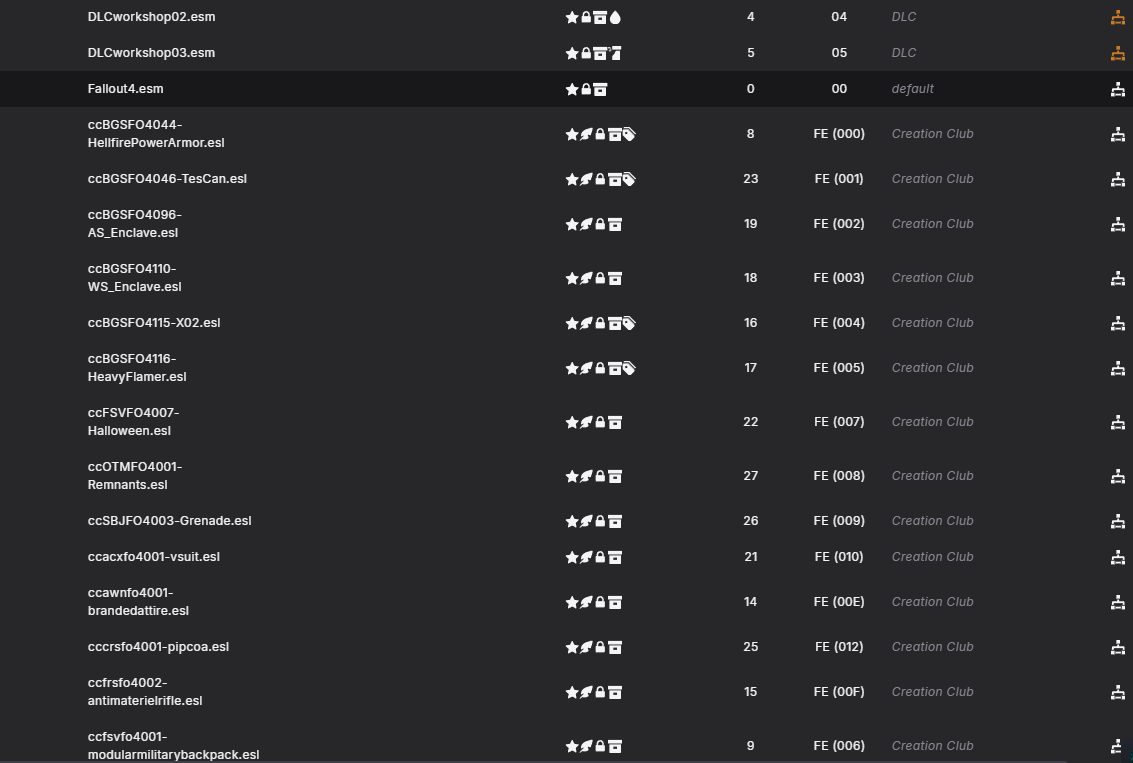Open the DLC group selector of DLCworkshop03.esm
Screen dimensions: 1133x763
click(x=904, y=53)
